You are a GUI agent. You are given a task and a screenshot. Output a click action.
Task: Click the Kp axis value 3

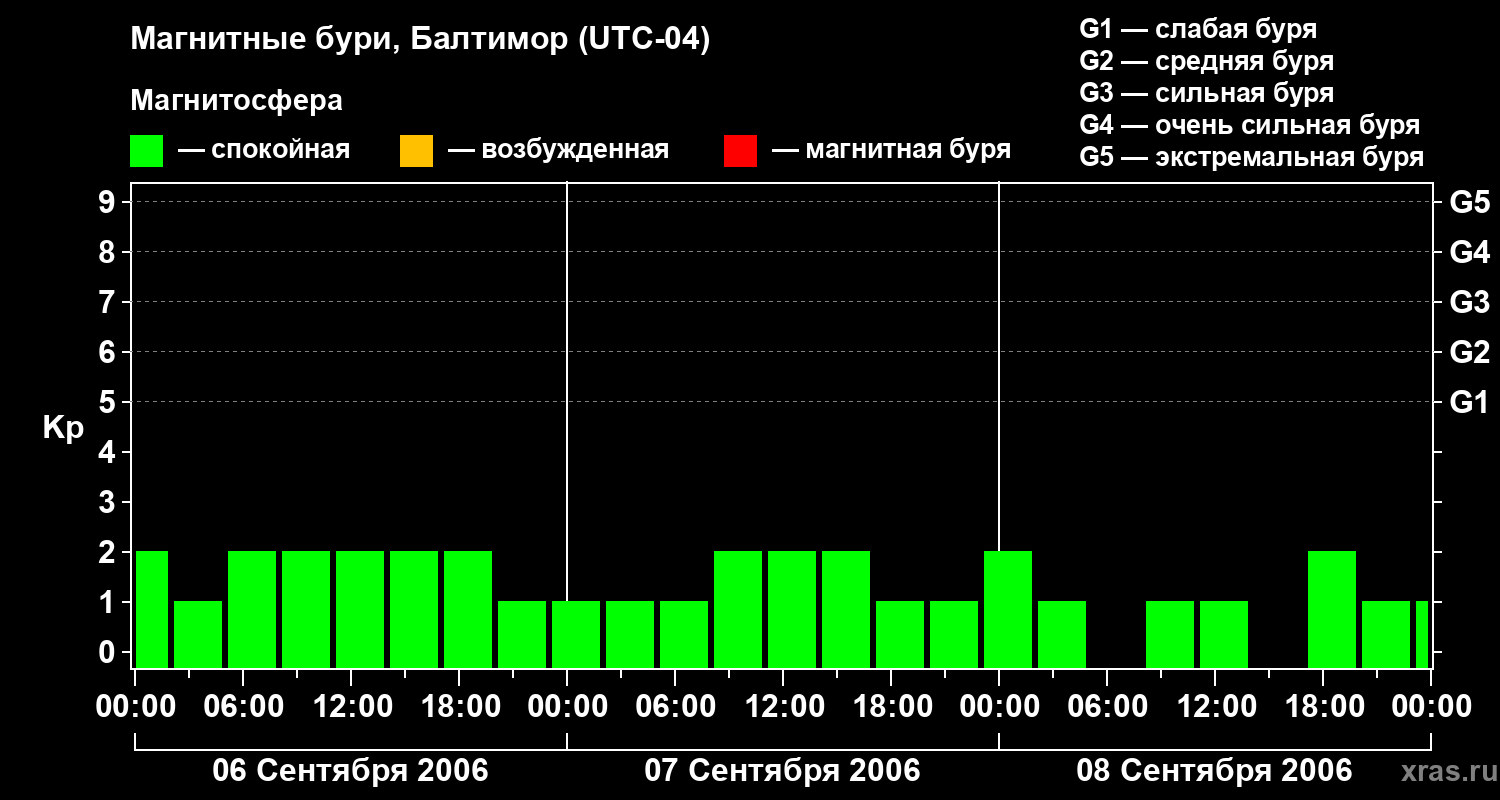click(109, 502)
